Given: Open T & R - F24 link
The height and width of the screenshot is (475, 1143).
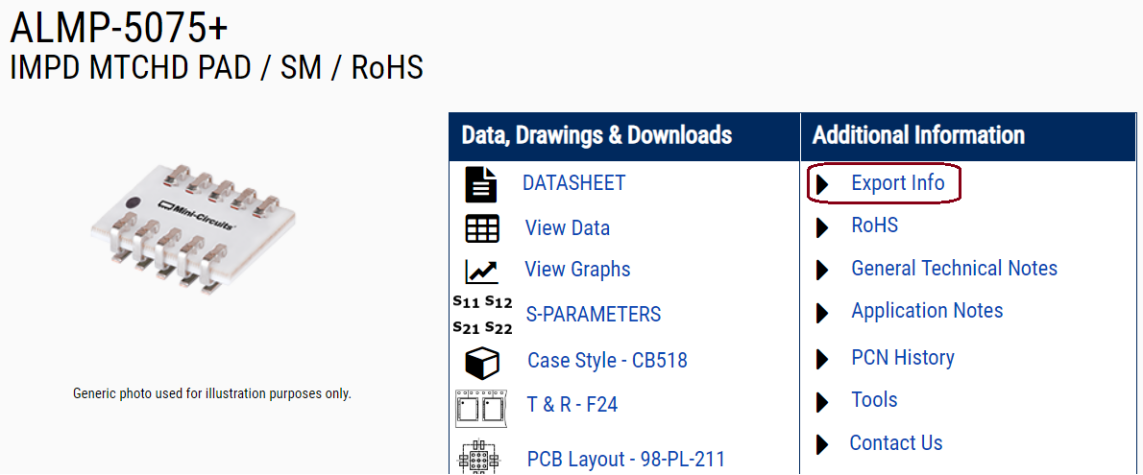Looking at the screenshot, I should click(x=572, y=404).
